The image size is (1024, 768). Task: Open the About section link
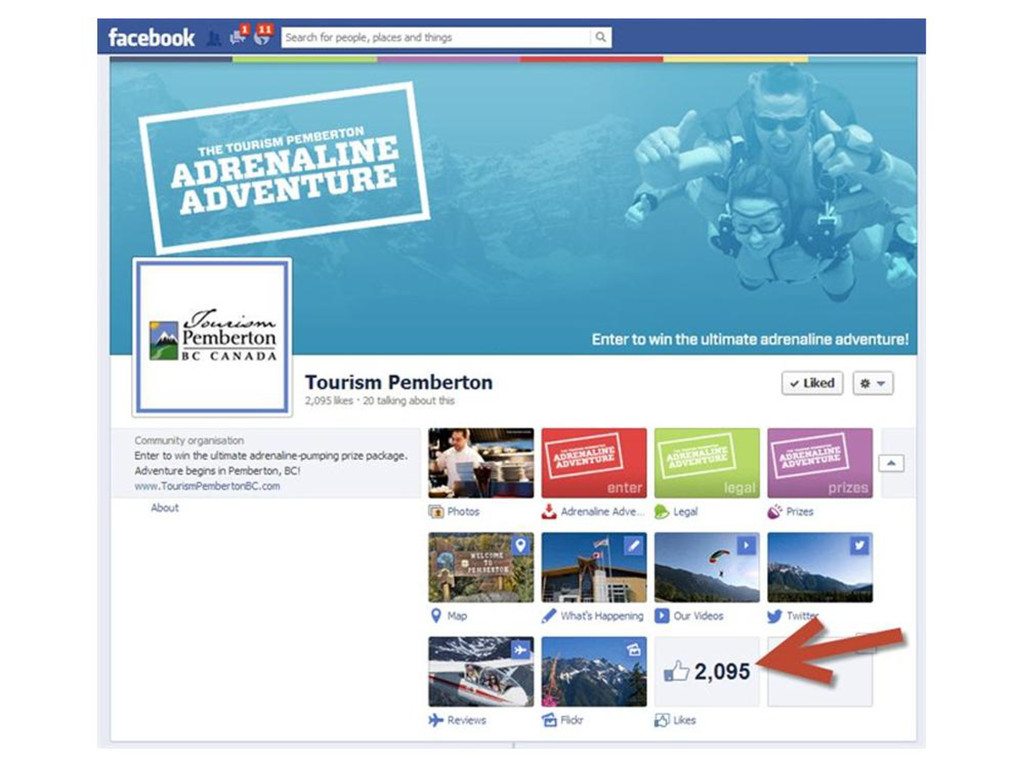(165, 507)
